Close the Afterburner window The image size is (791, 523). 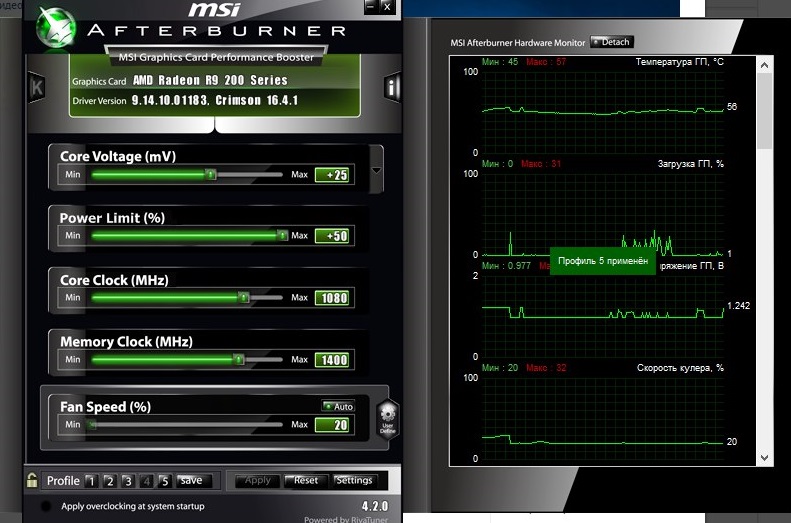pos(387,7)
